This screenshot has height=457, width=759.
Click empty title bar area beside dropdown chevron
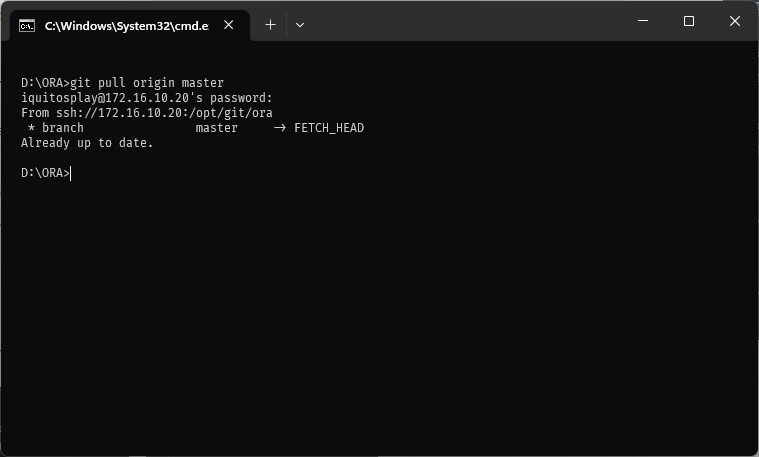(x=465, y=22)
